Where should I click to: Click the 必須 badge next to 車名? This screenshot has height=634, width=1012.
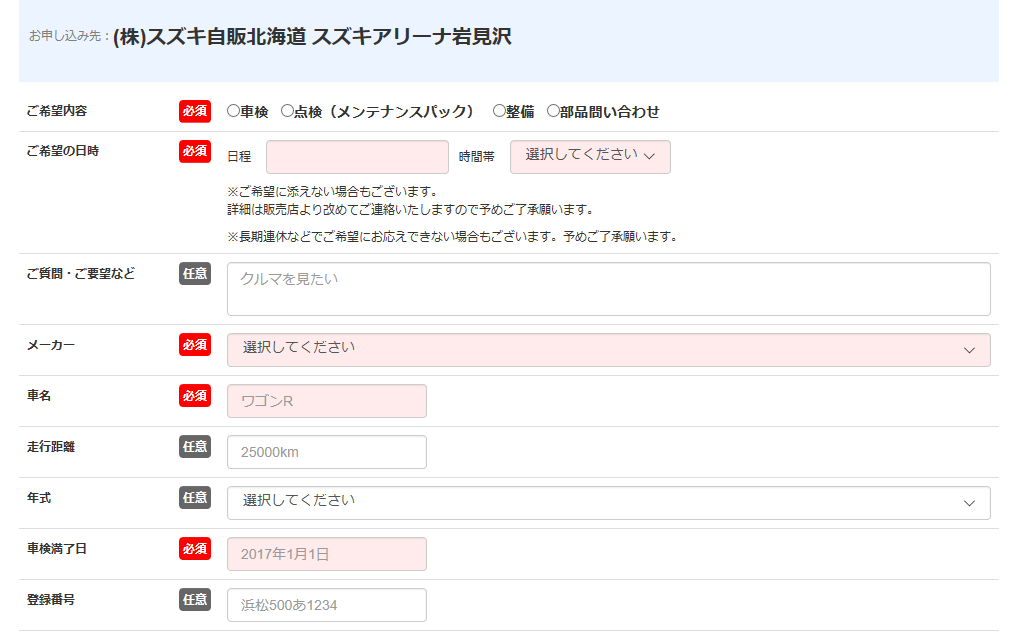click(195, 396)
